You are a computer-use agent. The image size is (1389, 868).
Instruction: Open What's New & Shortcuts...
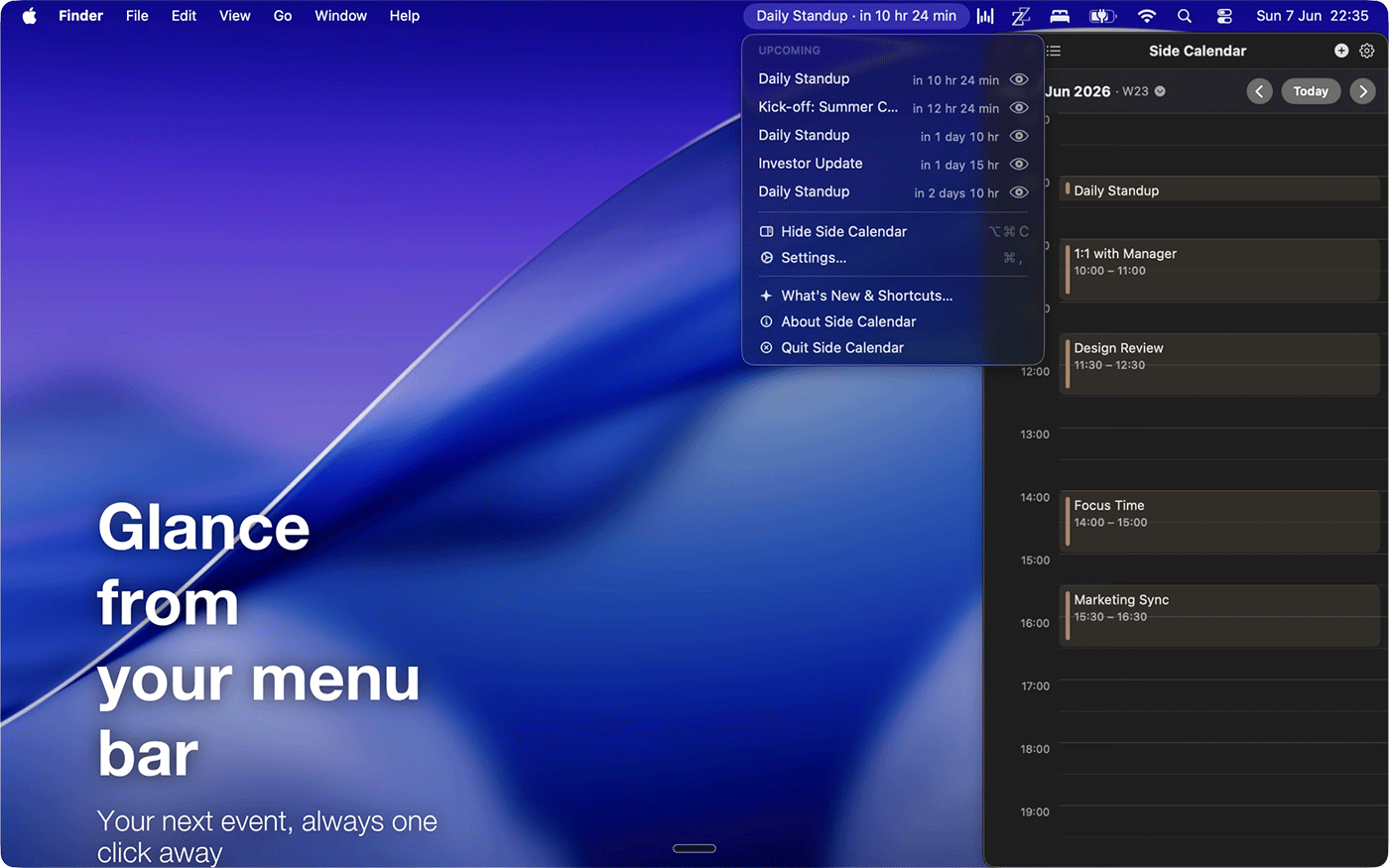point(893,296)
